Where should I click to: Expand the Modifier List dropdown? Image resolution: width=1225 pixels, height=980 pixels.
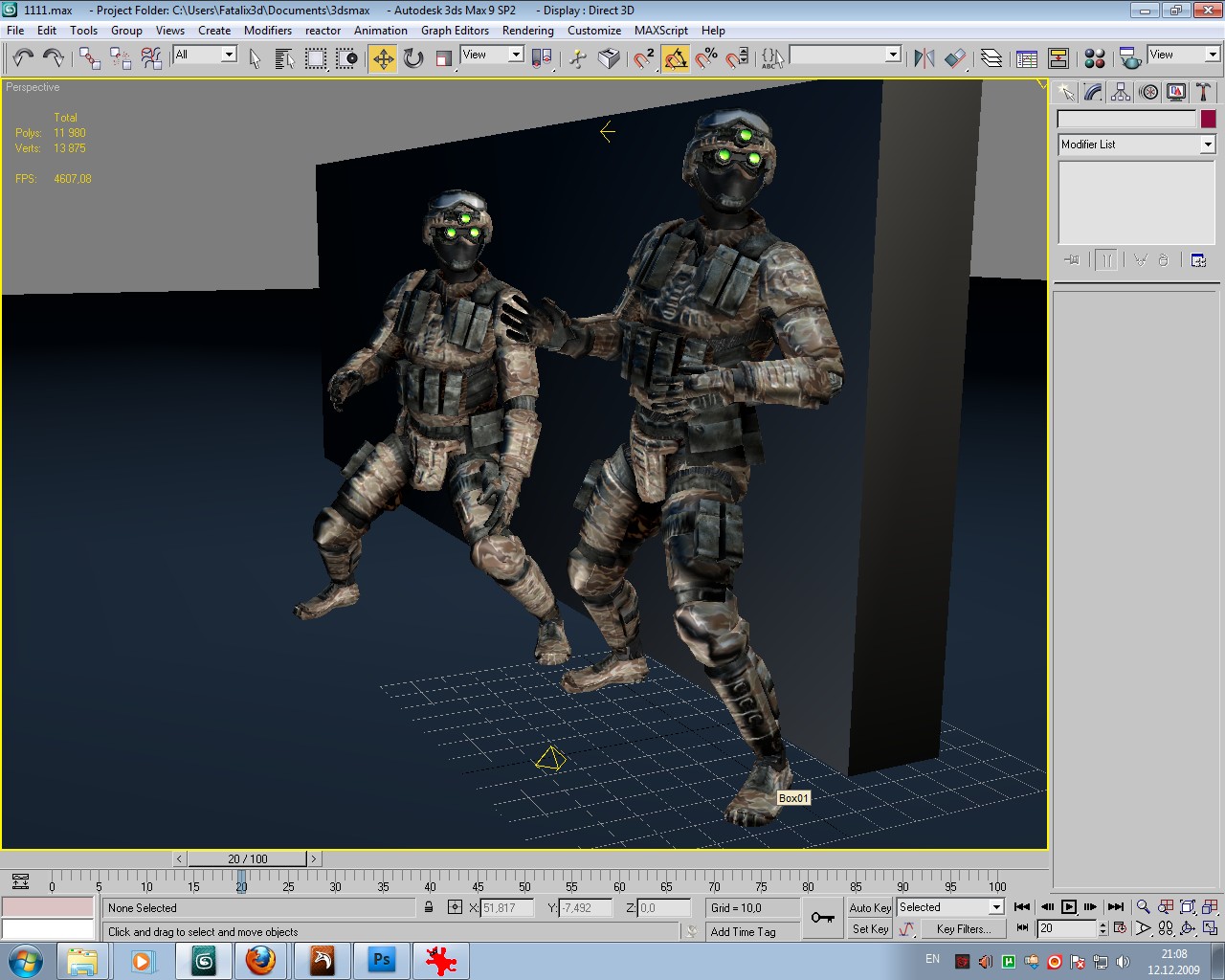[x=1207, y=145]
